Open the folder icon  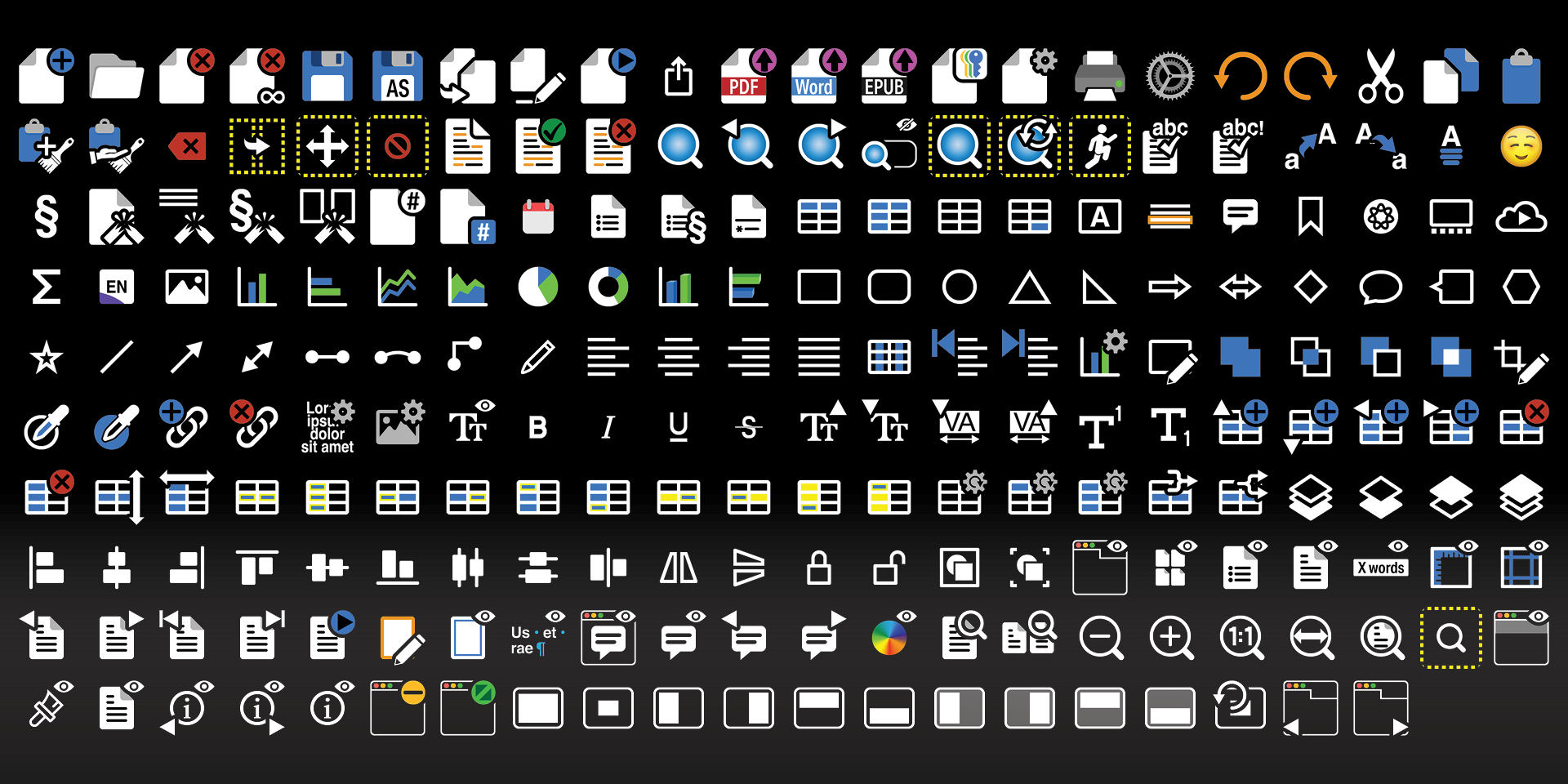(x=117, y=76)
